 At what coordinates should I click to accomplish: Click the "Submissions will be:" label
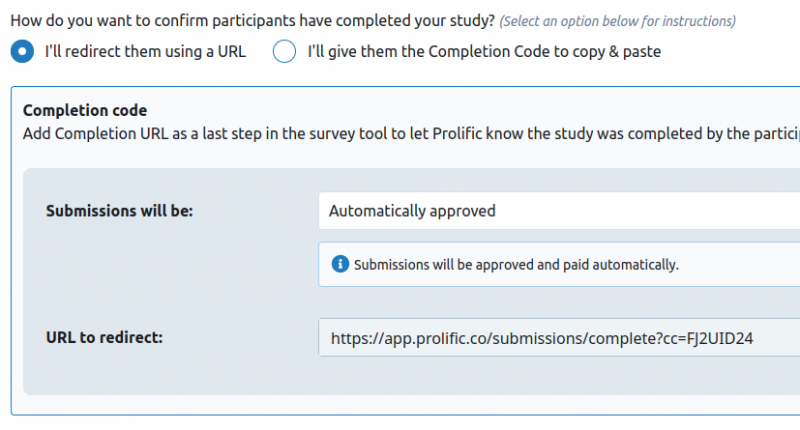pyautogui.click(x=120, y=211)
